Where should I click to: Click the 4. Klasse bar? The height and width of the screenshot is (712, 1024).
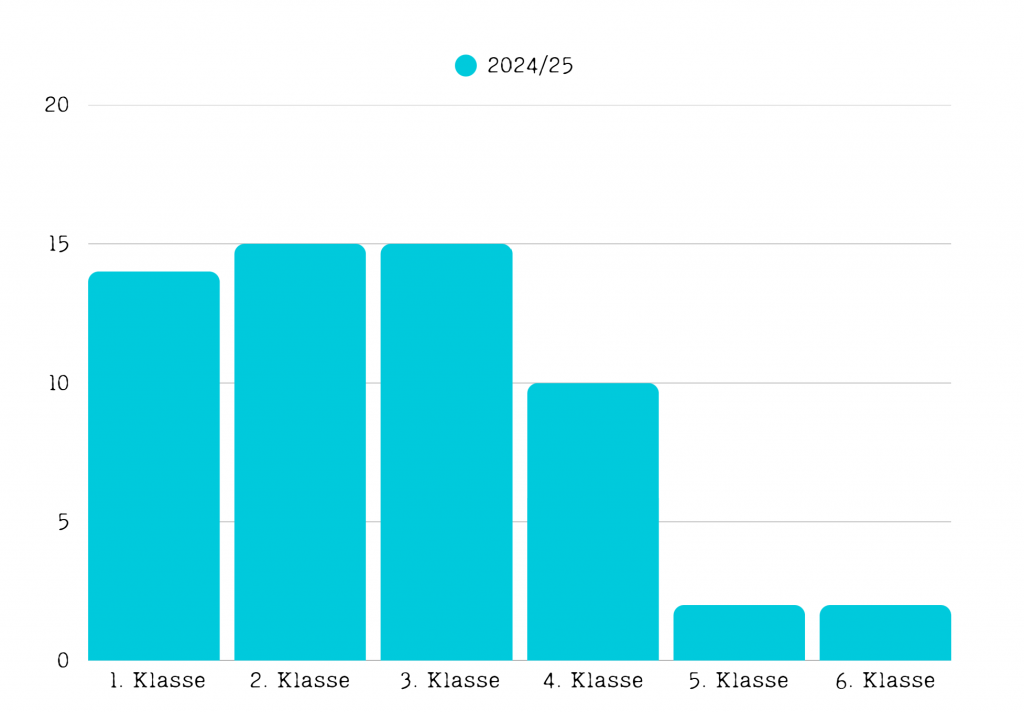click(x=593, y=521)
